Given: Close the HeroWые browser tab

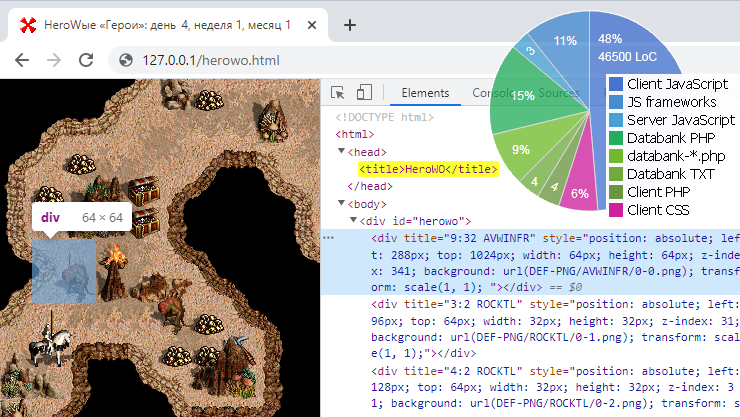Looking at the screenshot, I should point(312,25).
